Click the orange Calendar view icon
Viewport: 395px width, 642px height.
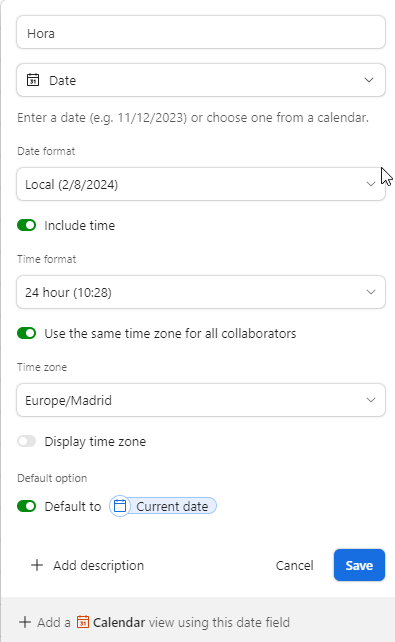pos(83,622)
